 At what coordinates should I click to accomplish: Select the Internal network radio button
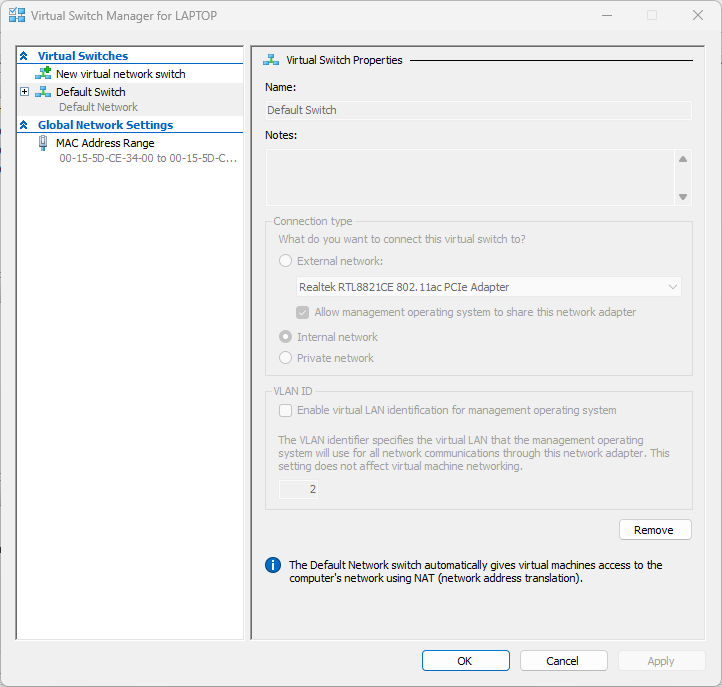(x=286, y=337)
